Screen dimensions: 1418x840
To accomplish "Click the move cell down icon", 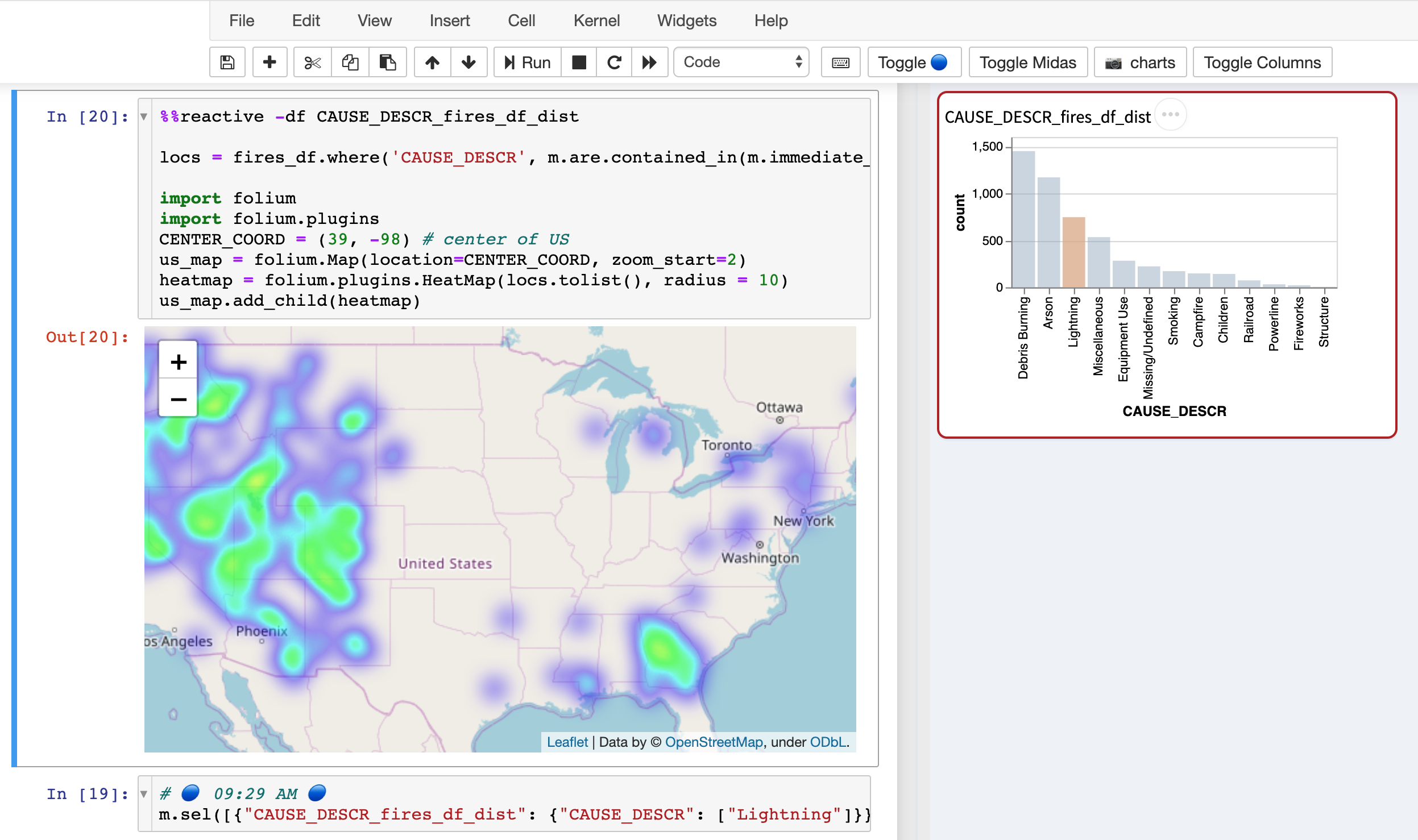I will point(469,62).
